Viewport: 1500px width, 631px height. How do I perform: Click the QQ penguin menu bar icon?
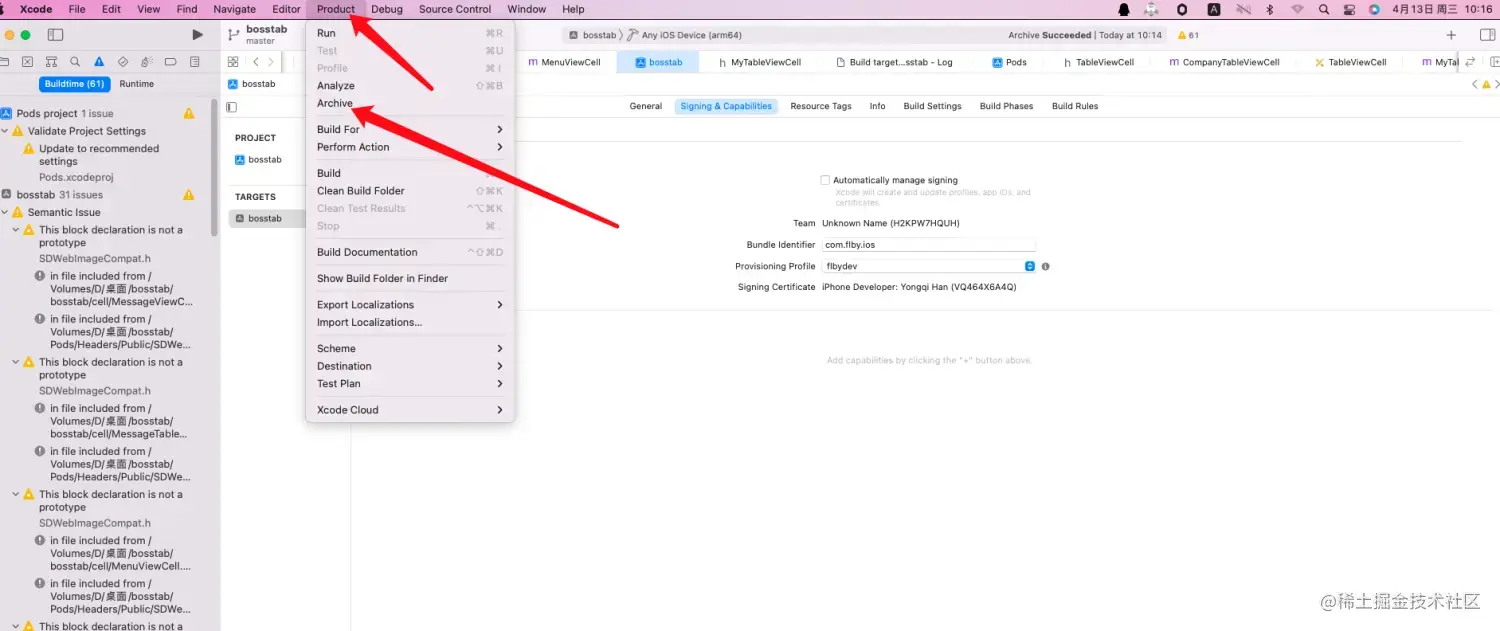coord(1124,9)
